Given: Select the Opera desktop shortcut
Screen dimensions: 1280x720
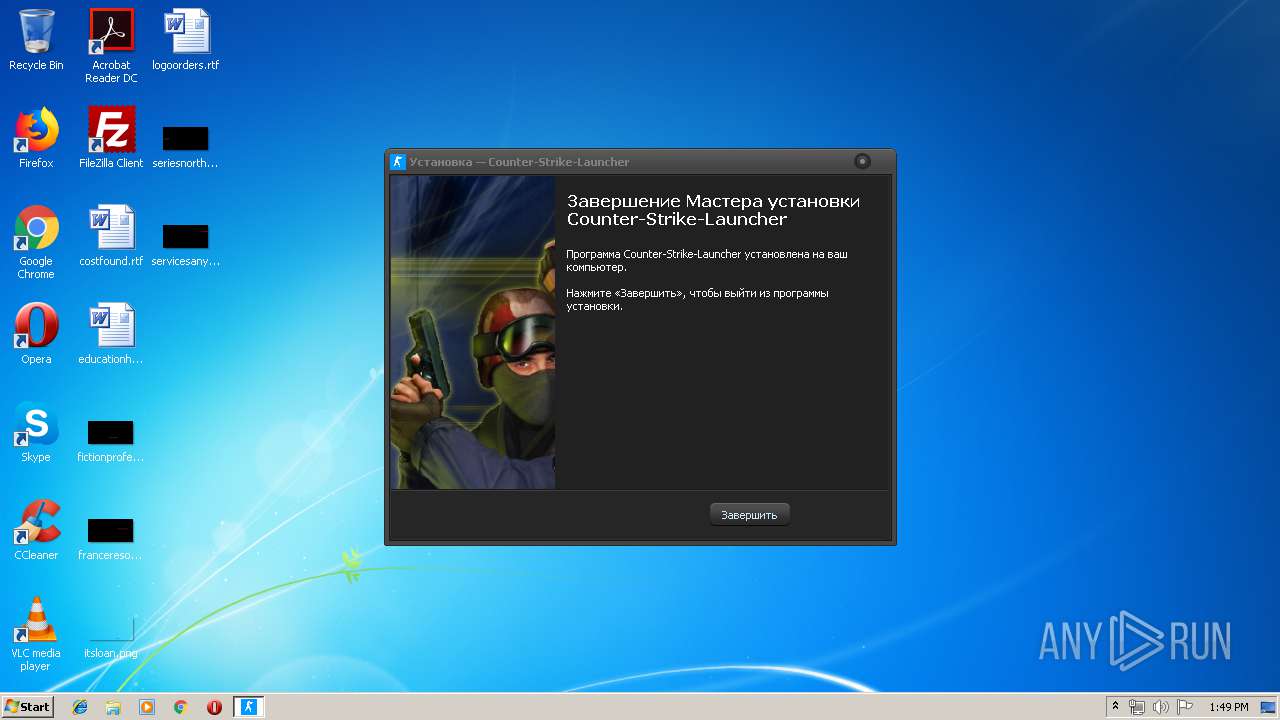Looking at the screenshot, I should click(x=36, y=334).
